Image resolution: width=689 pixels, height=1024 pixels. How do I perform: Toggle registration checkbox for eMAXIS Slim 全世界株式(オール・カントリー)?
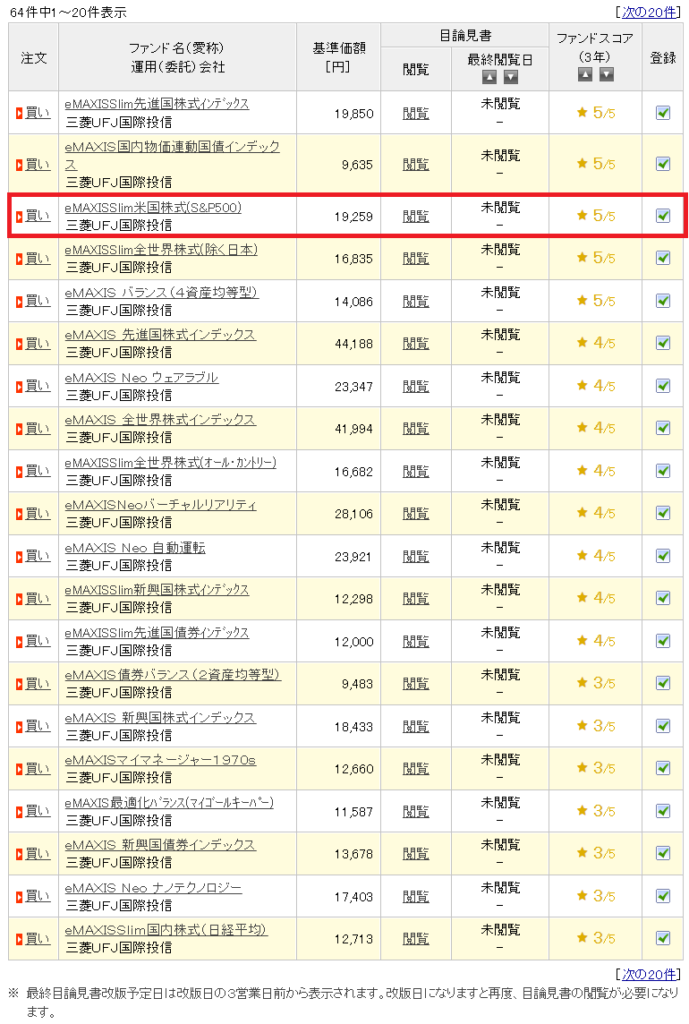pyautogui.click(x=663, y=470)
